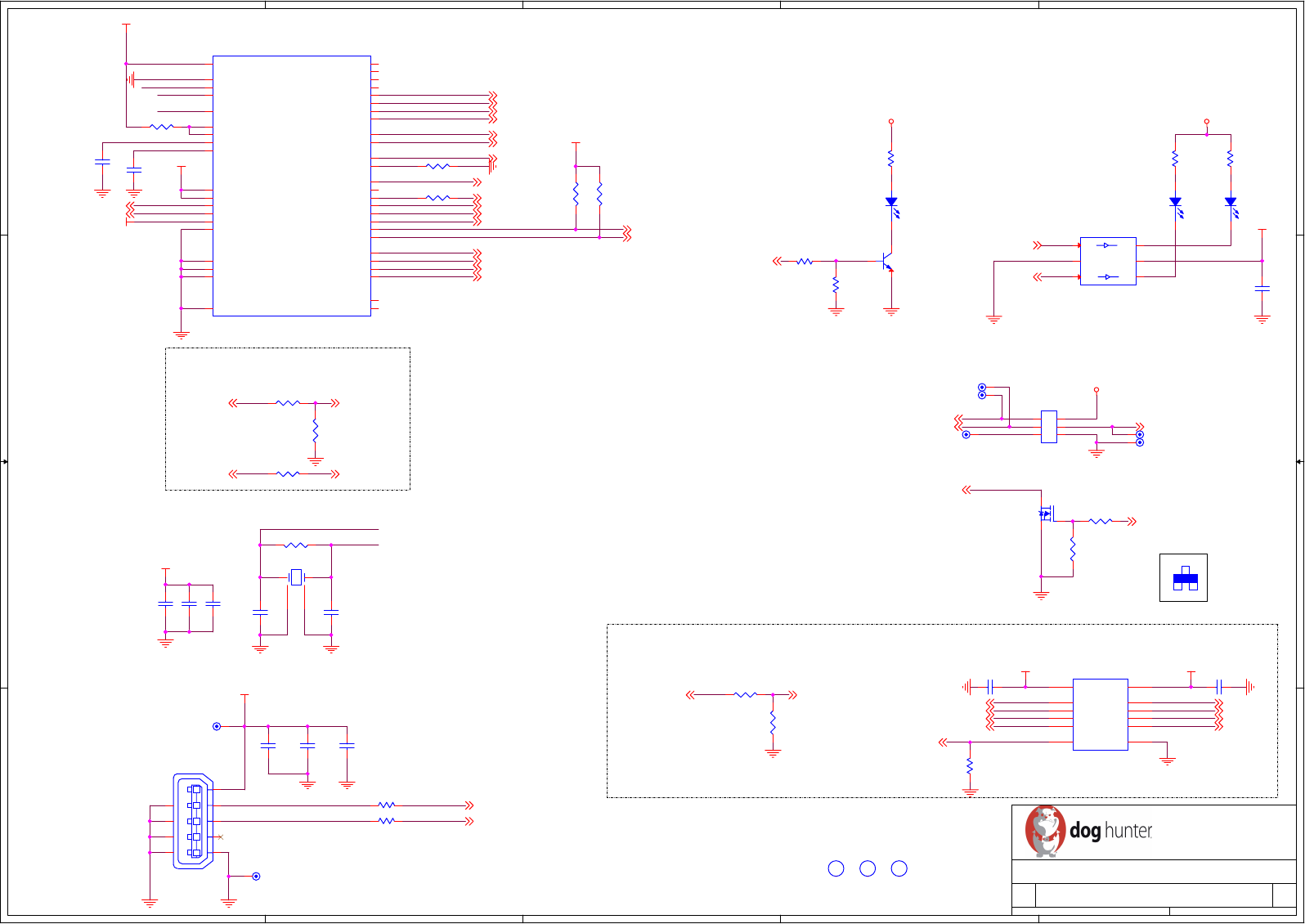1305x924 pixels.
Task: Select the NPN transistor symbol
Action: [x=886, y=262]
